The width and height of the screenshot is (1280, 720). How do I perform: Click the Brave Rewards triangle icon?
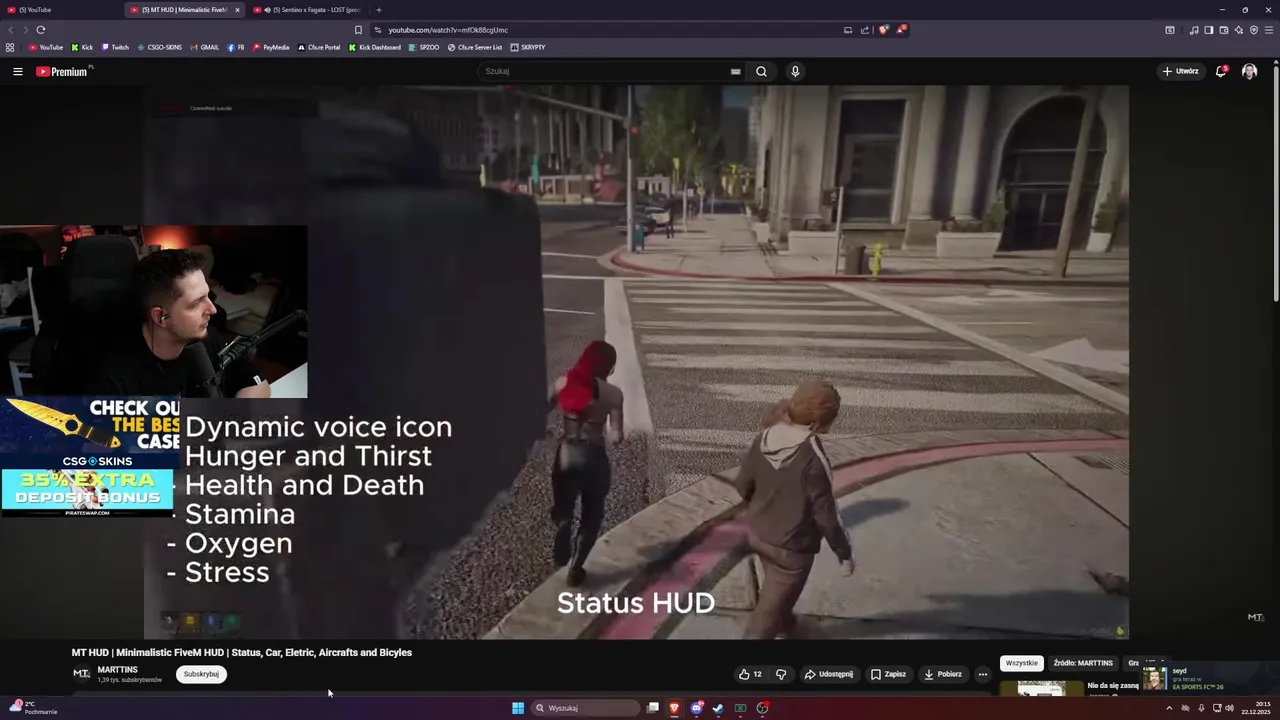pos(900,29)
